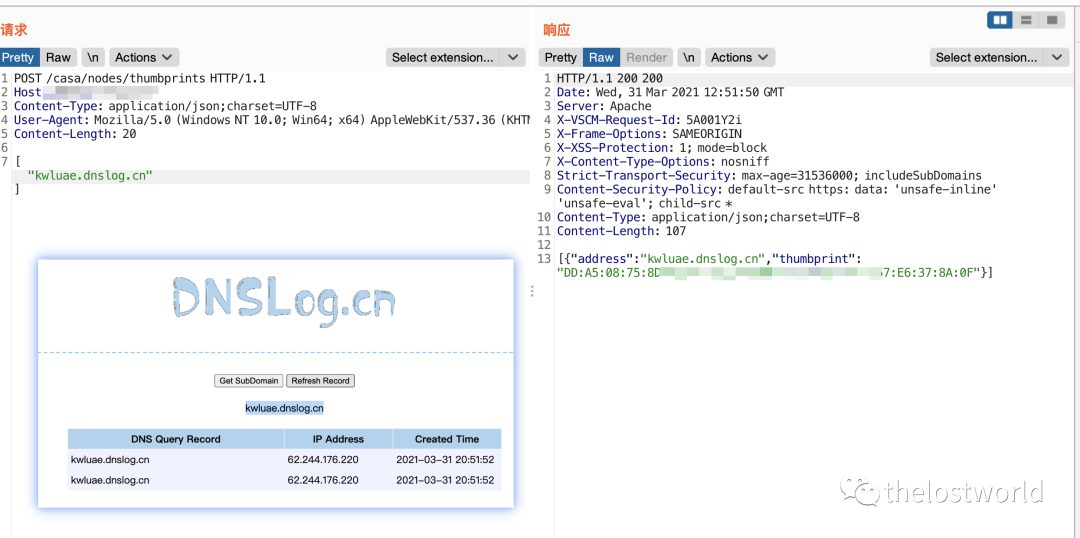Switch request view to Raw tab
The height and width of the screenshot is (538, 1080).
click(59, 57)
